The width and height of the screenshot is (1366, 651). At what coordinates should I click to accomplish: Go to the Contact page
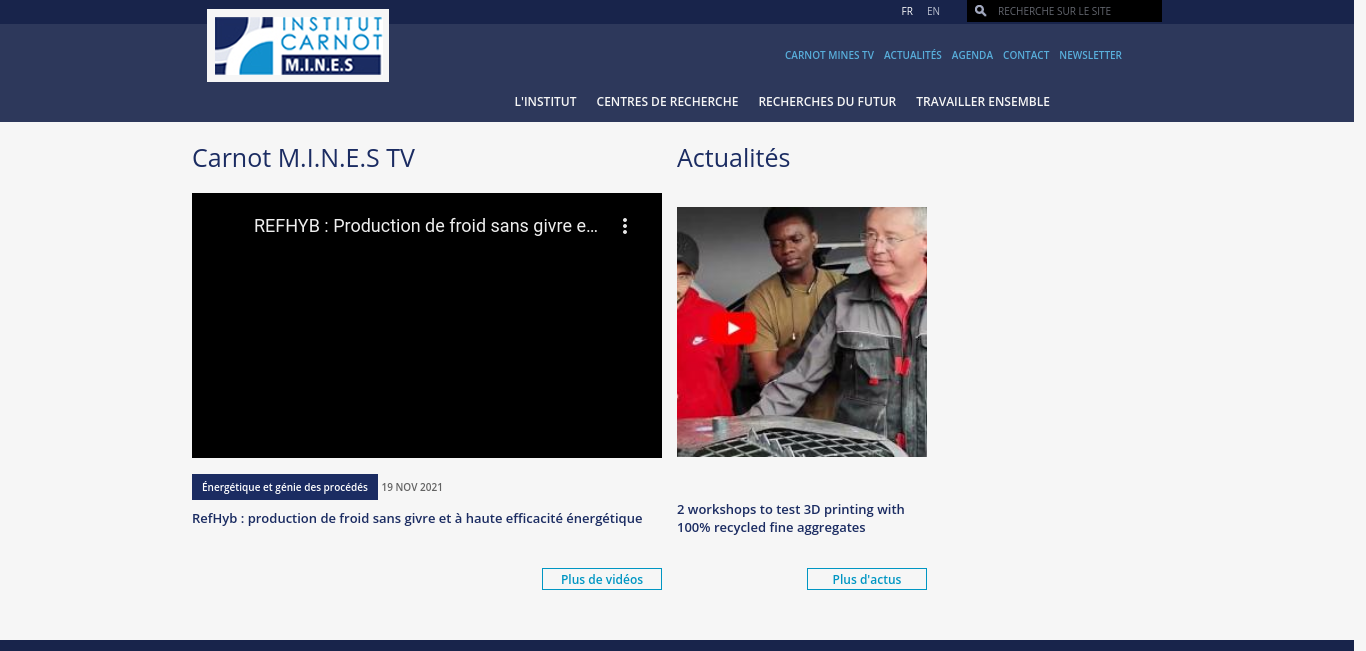[1026, 55]
